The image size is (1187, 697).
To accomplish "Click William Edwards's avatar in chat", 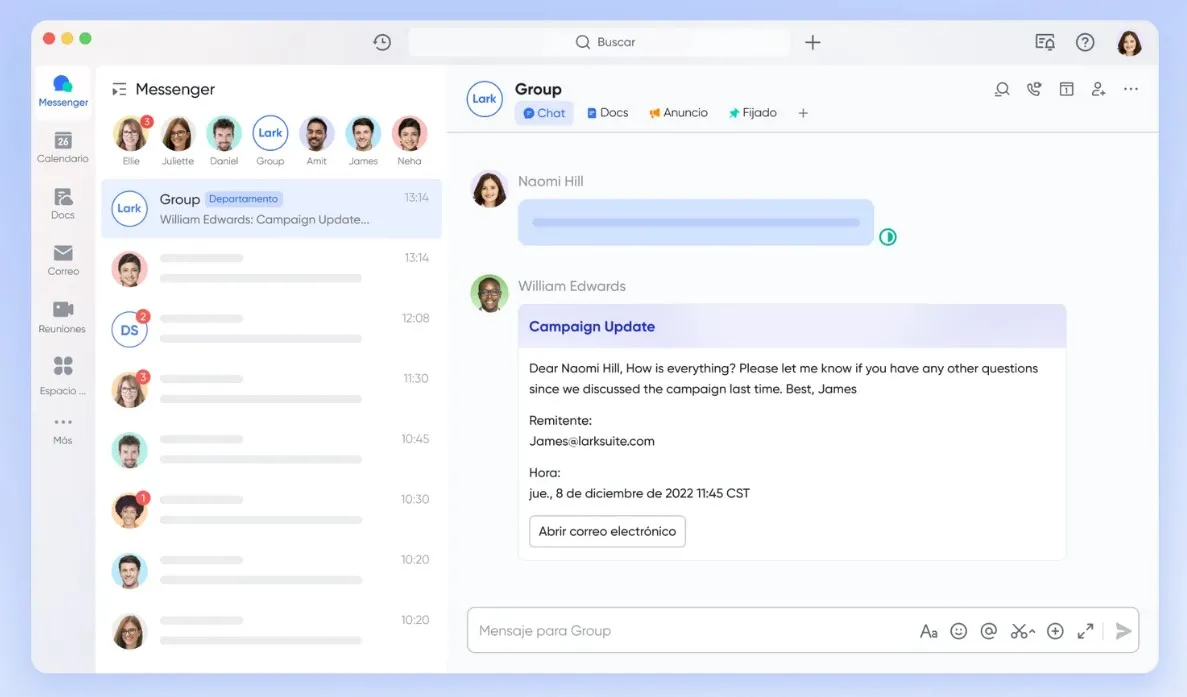I will [x=489, y=294].
